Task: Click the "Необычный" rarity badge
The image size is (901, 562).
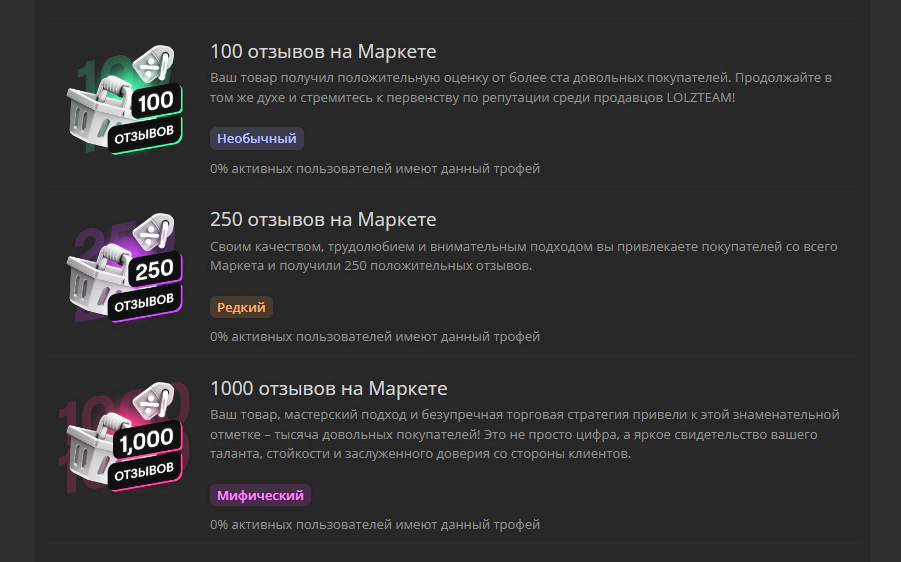Action: click(257, 139)
